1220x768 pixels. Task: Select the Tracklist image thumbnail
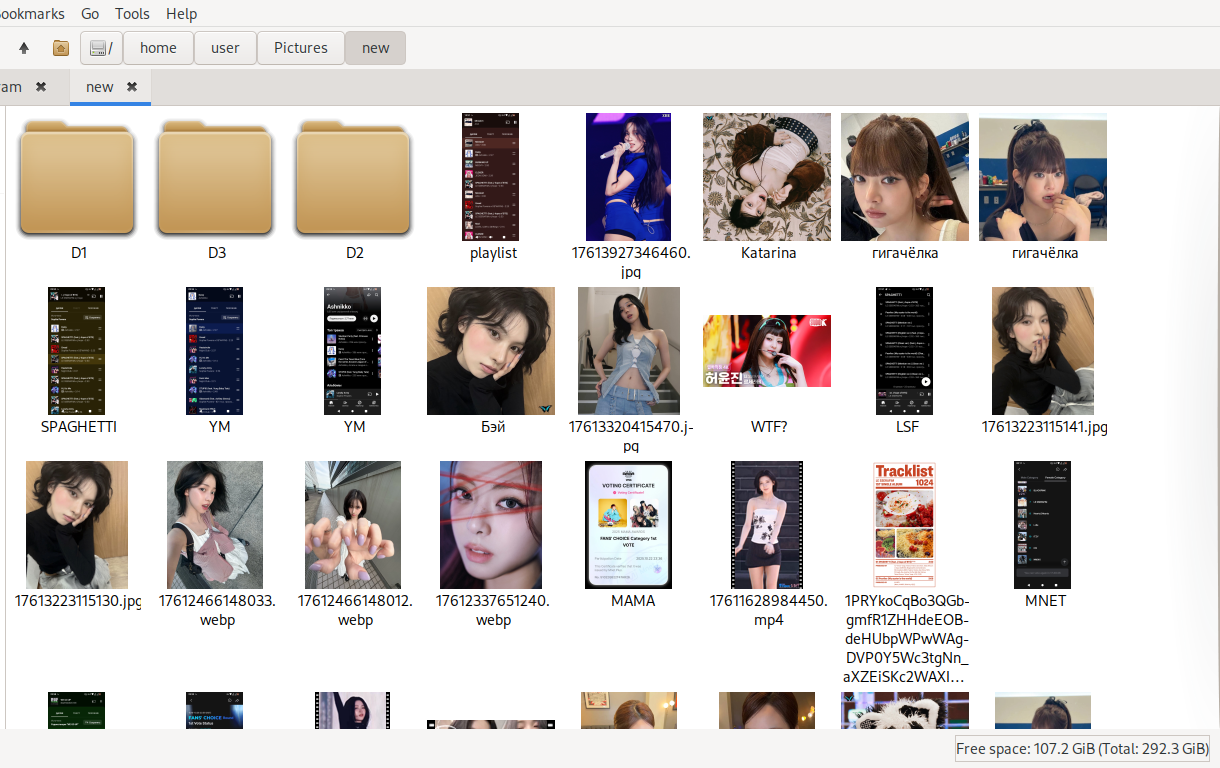(904, 525)
